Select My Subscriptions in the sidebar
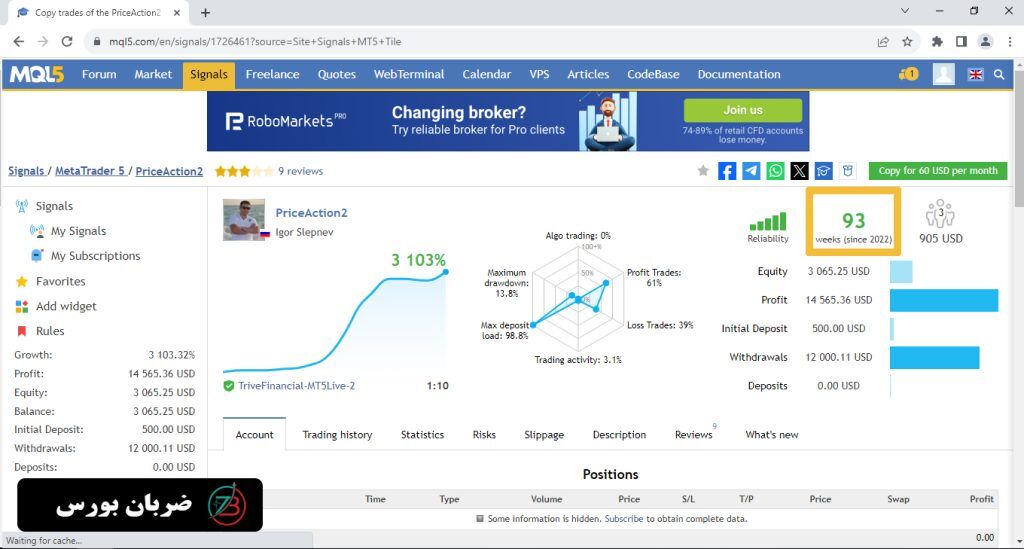 point(95,256)
